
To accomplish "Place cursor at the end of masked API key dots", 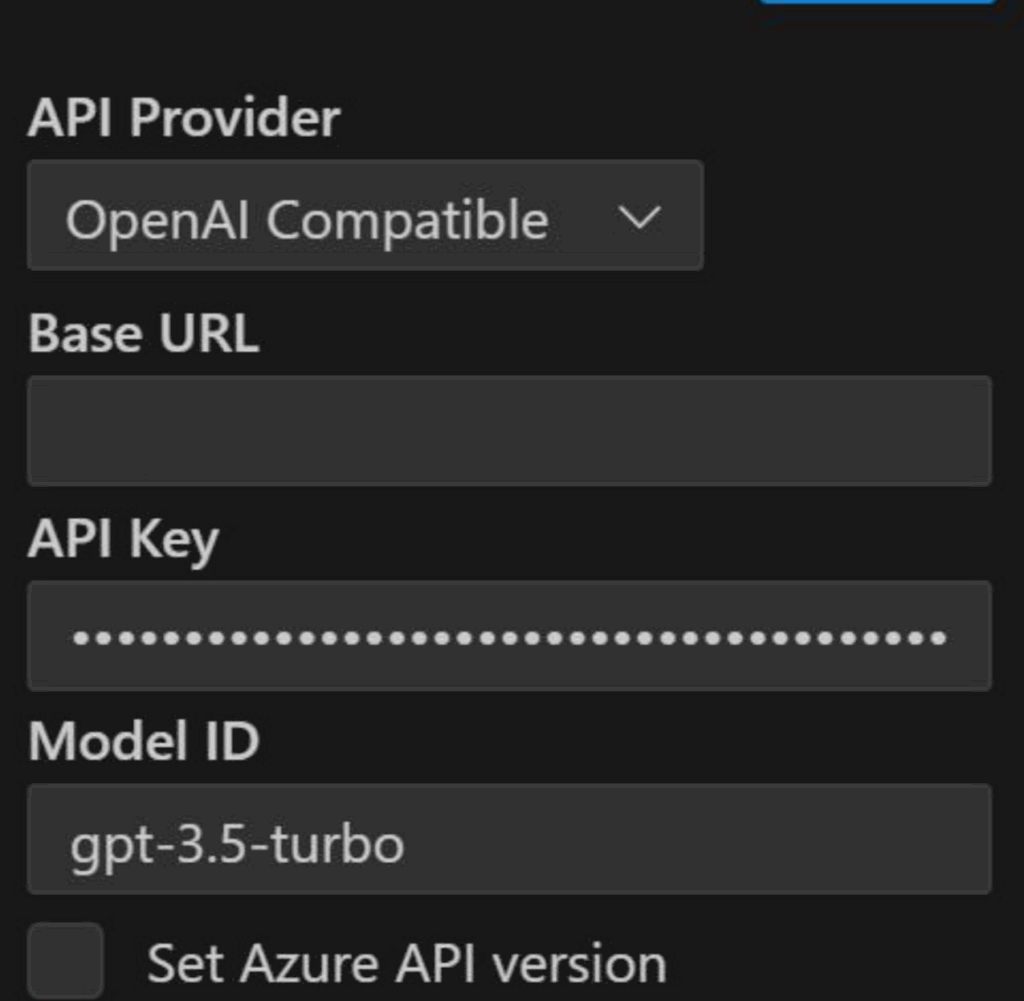I will 948,636.
